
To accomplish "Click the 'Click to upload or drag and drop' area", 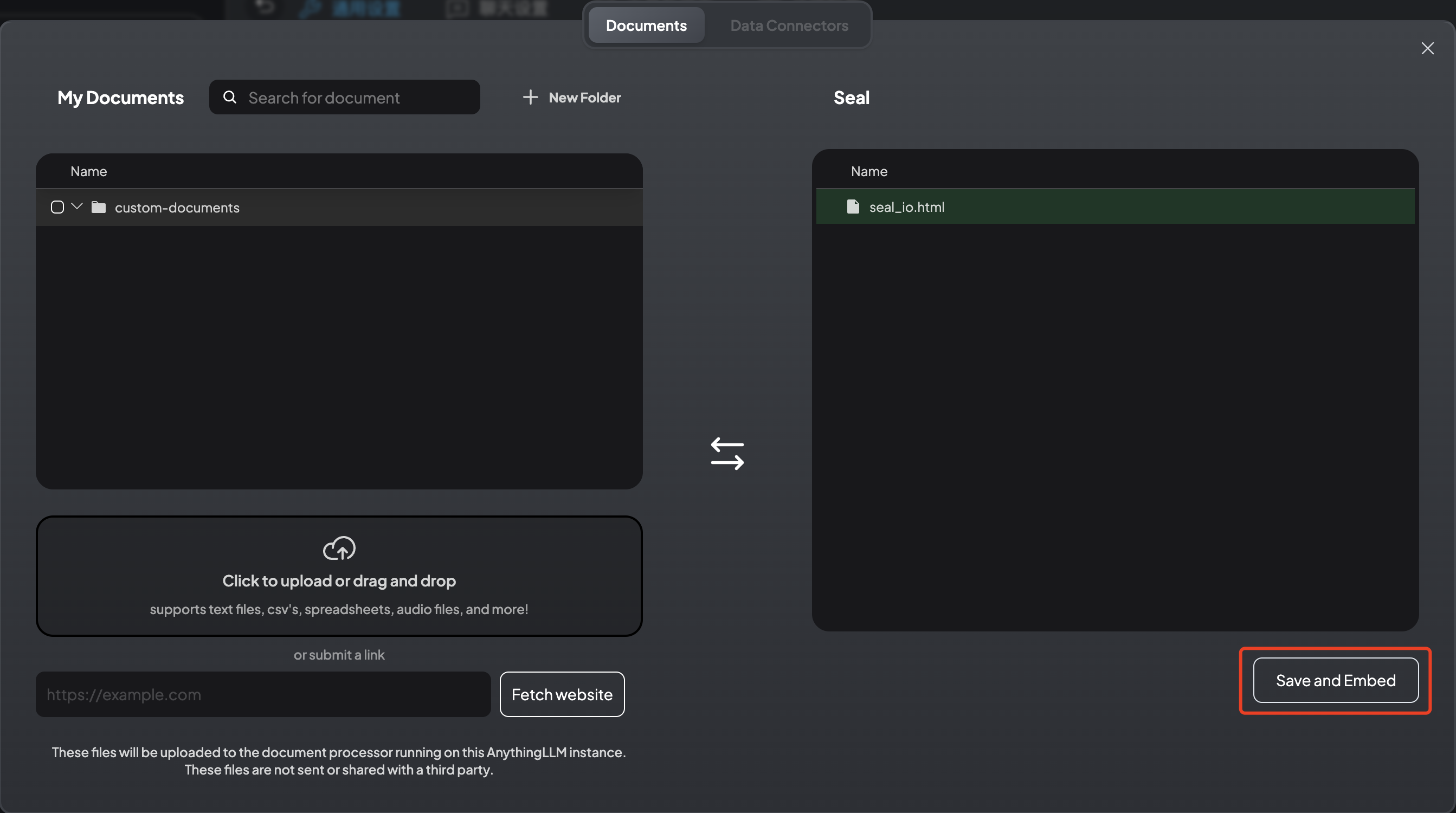I will point(339,581).
